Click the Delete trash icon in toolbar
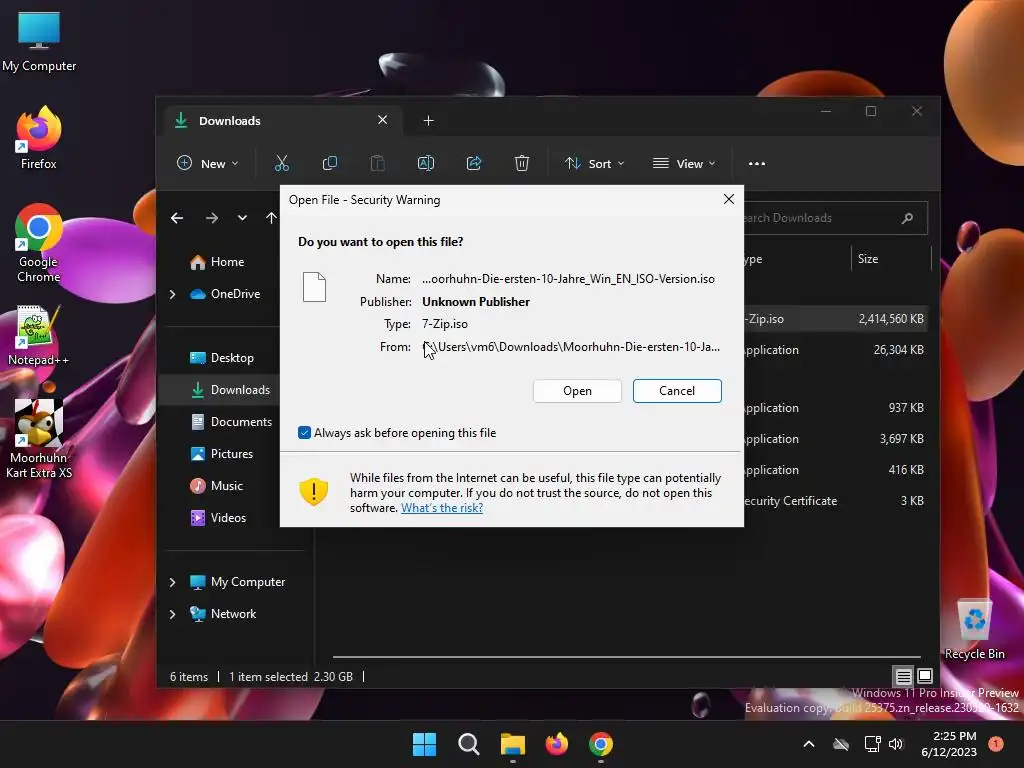 point(522,163)
